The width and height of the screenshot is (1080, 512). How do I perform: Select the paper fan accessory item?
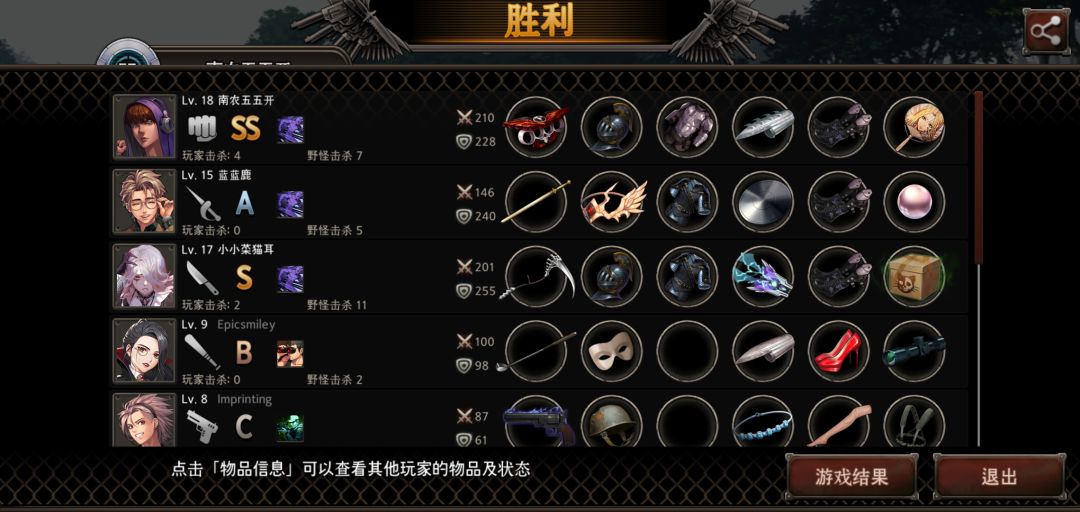tap(914, 127)
